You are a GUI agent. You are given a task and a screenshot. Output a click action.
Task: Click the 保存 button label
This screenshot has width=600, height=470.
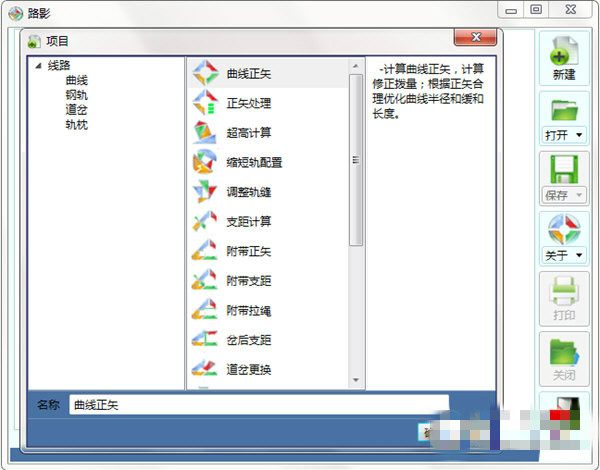[x=556, y=195]
